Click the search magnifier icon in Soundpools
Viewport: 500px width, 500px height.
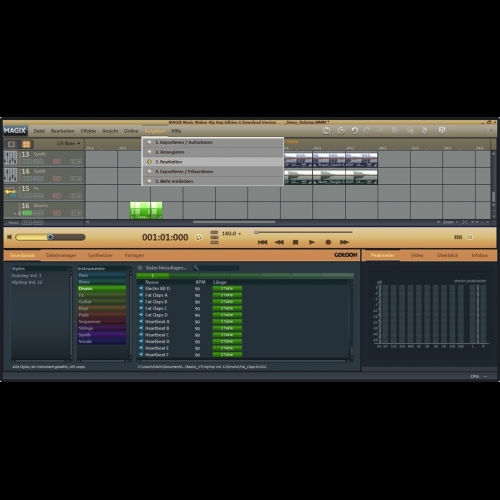coord(196,268)
